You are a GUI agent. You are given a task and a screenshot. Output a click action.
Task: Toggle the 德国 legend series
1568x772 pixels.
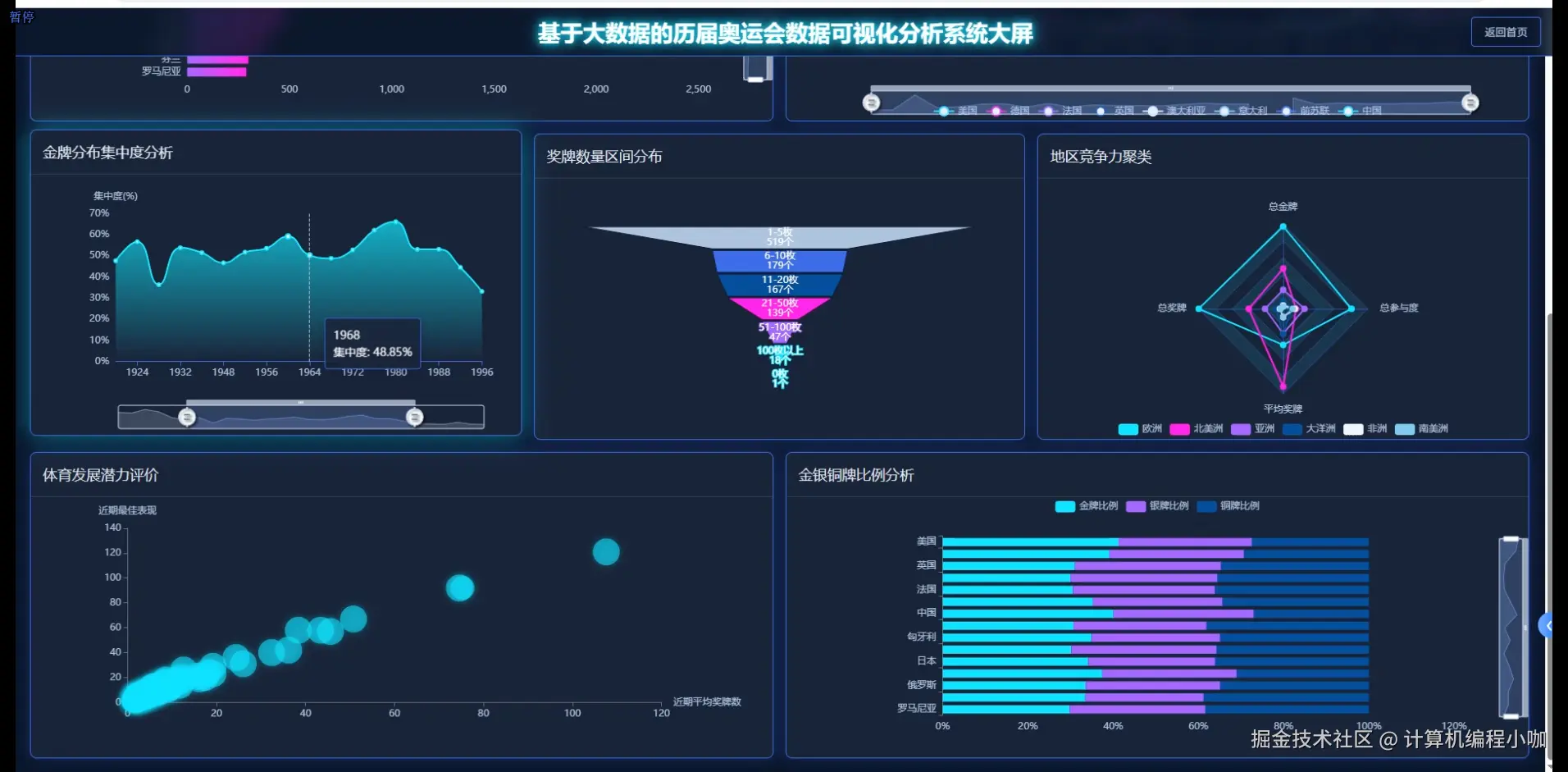click(x=1008, y=110)
